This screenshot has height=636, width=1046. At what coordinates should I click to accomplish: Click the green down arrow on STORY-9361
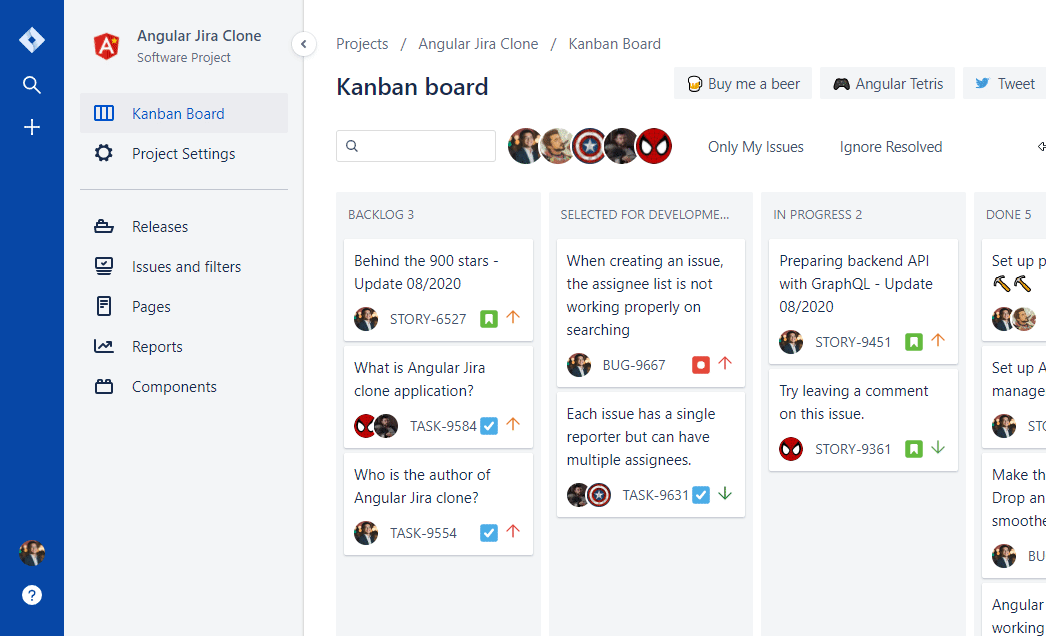click(937, 448)
